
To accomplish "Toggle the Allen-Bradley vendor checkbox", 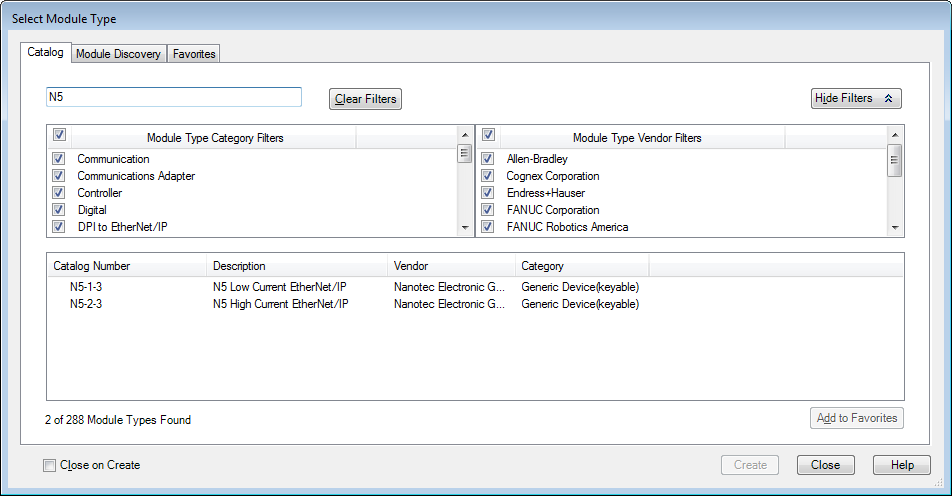I will (x=488, y=159).
